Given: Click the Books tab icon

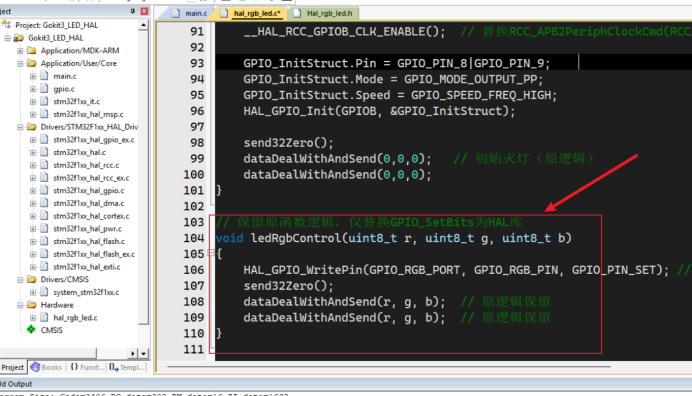Looking at the screenshot, I should click(x=35, y=367).
